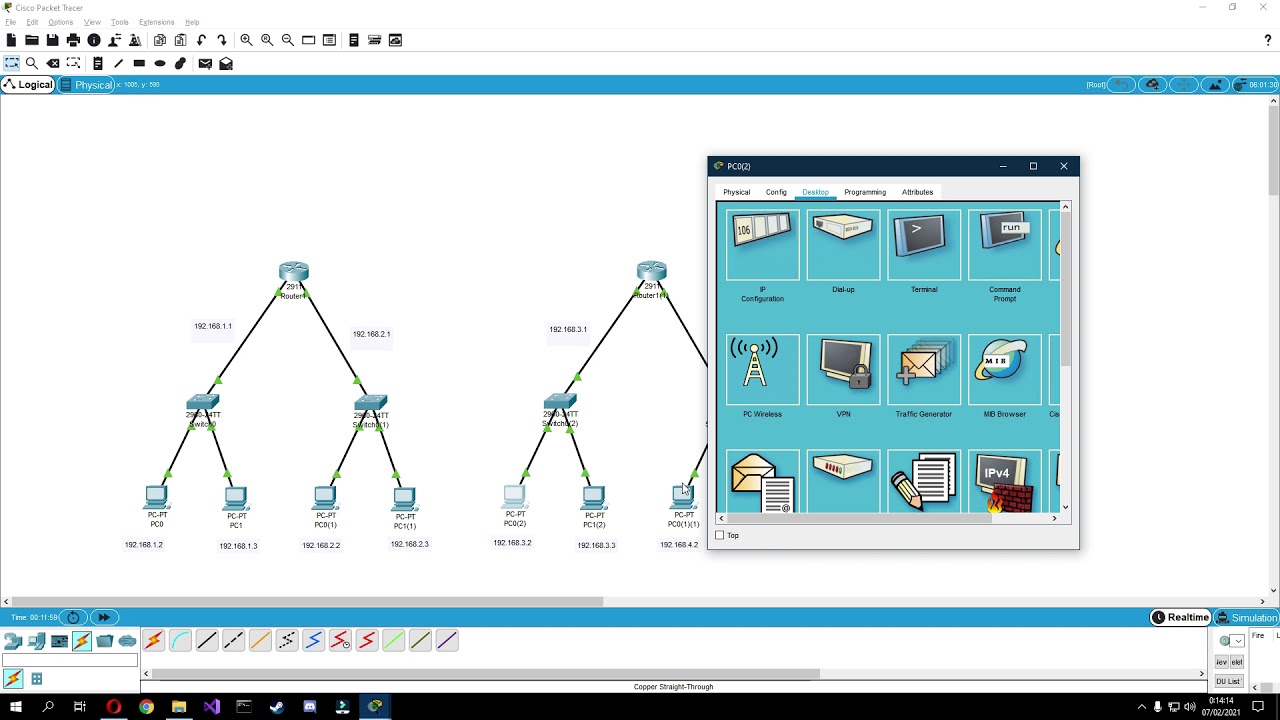Open the IPv4 Firewall app
The height and width of the screenshot is (720, 1280).
pos(1004,482)
